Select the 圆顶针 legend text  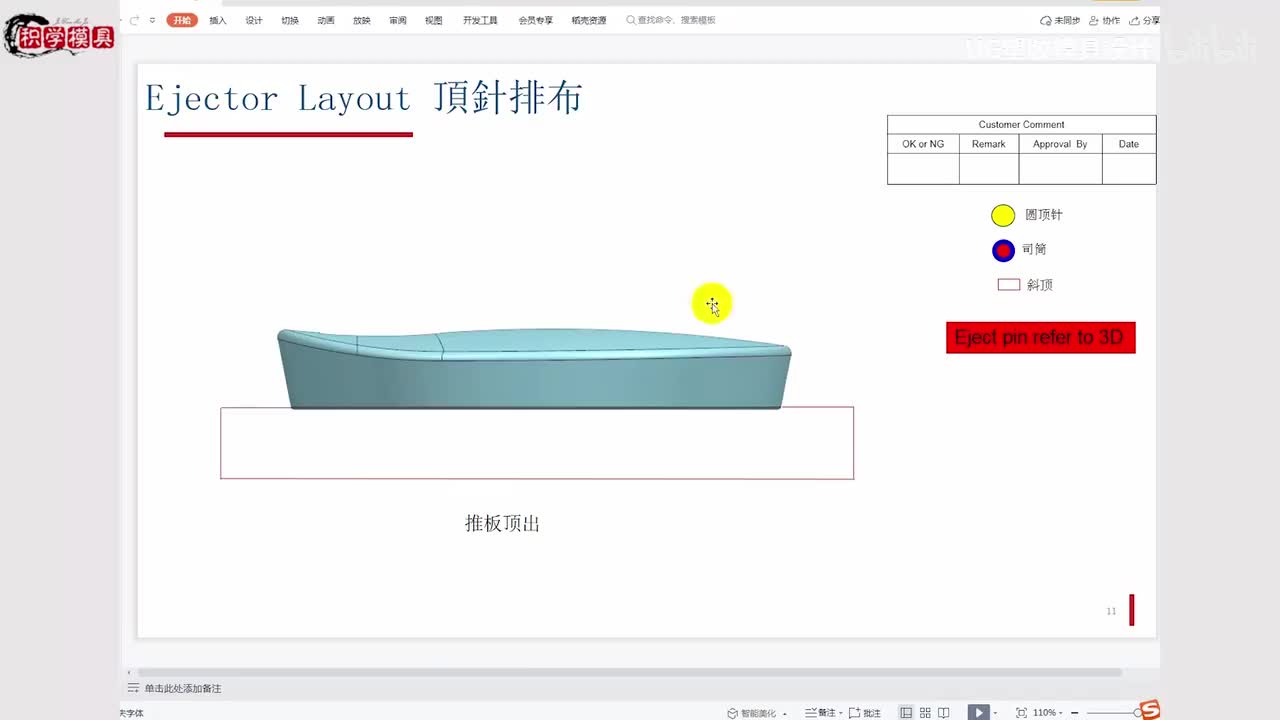click(x=1044, y=215)
